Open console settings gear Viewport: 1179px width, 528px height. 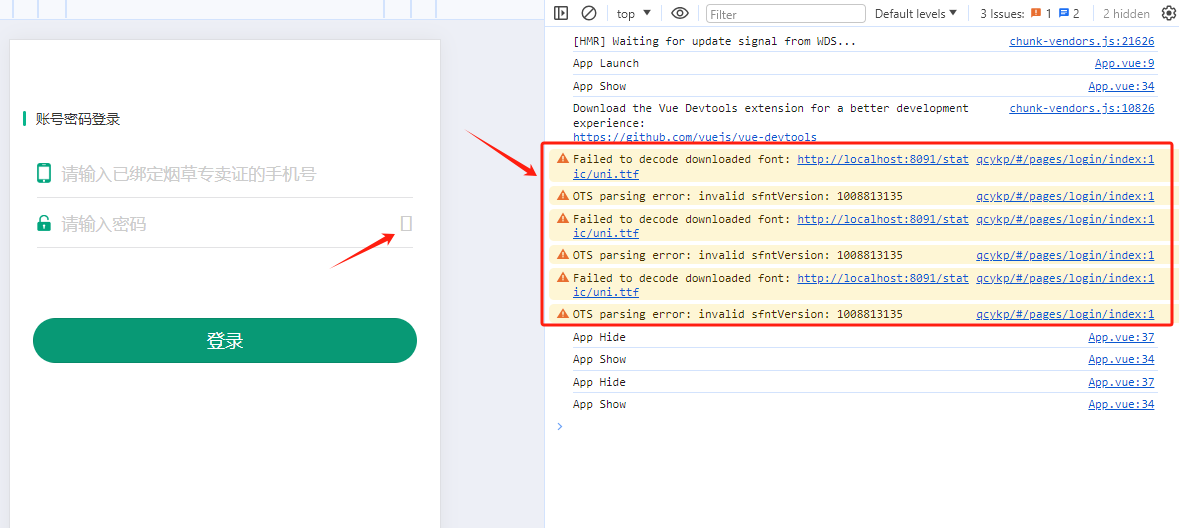tap(1168, 13)
